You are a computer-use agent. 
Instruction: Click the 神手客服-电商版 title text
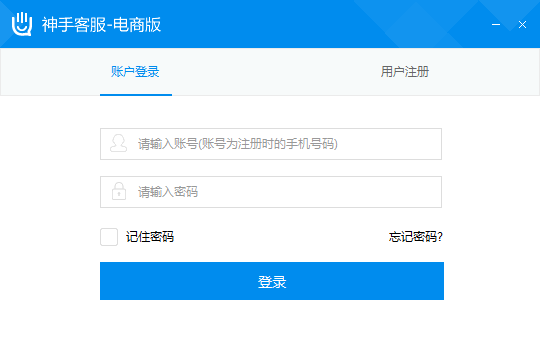[x=101, y=24]
